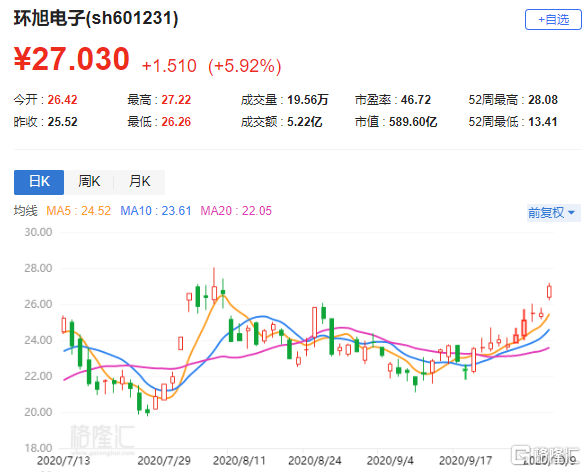The image size is (586, 472).
Task: Open the 前复权 adjustment dropdown
Action: tap(553, 213)
